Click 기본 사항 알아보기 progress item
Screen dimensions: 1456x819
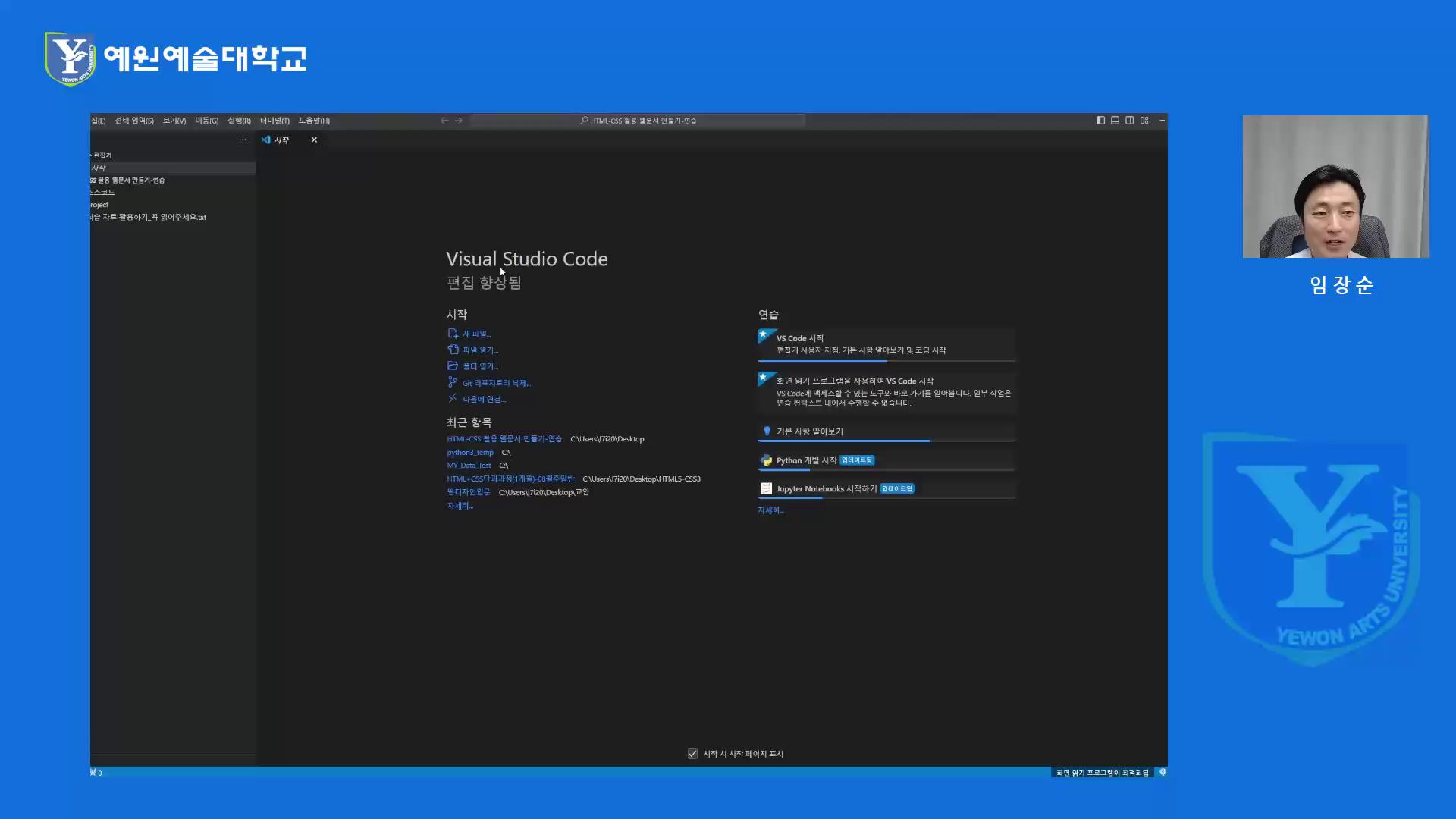(x=809, y=431)
